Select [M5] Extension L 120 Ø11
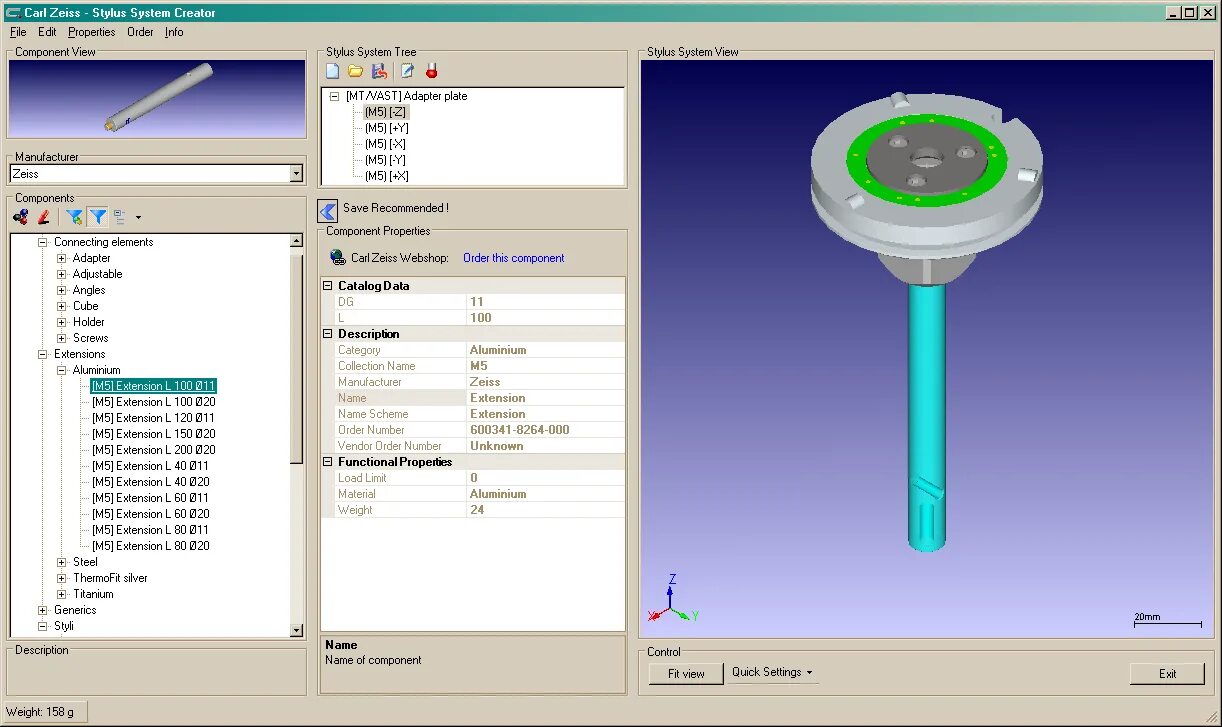The image size is (1222, 727). coord(154,418)
